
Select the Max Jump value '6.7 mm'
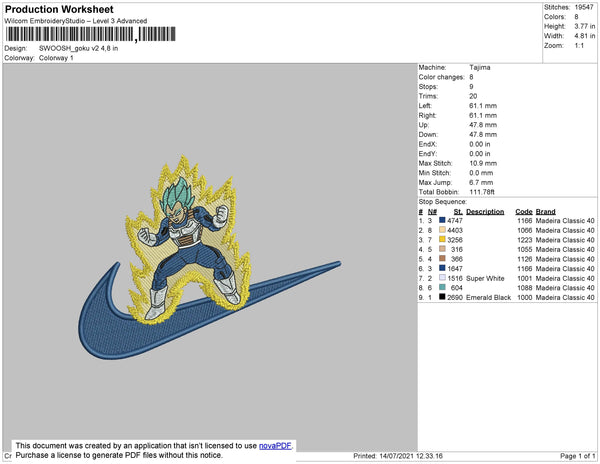481,182
